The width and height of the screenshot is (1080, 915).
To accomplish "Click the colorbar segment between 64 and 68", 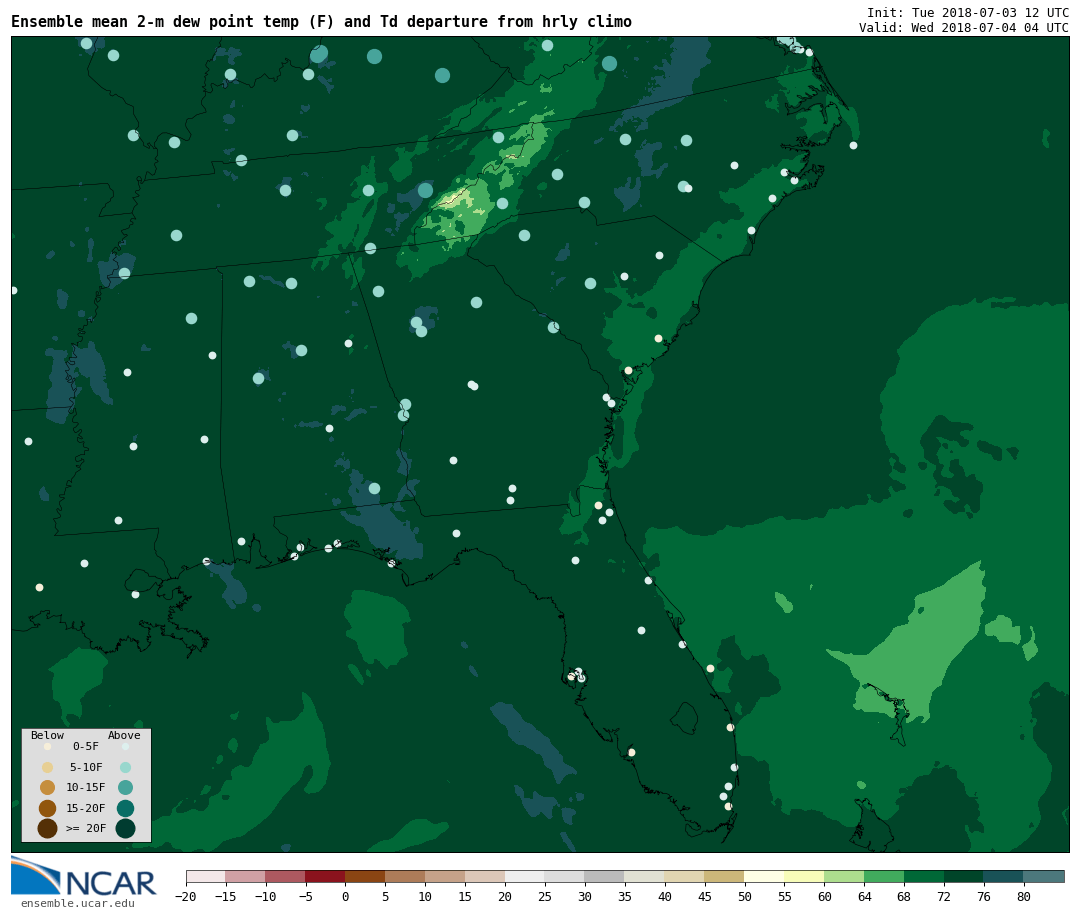I will pyautogui.click(x=884, y=876).
